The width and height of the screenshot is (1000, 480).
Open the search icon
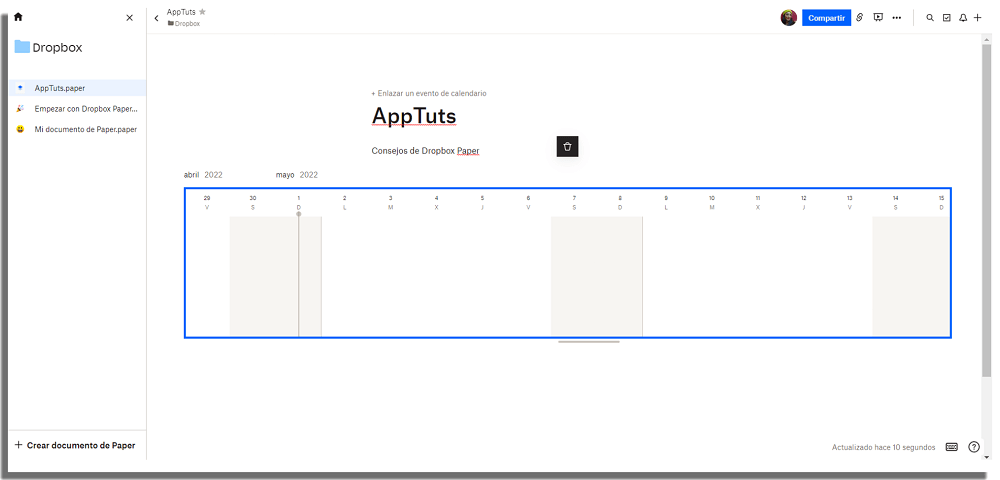pos(930,18)
